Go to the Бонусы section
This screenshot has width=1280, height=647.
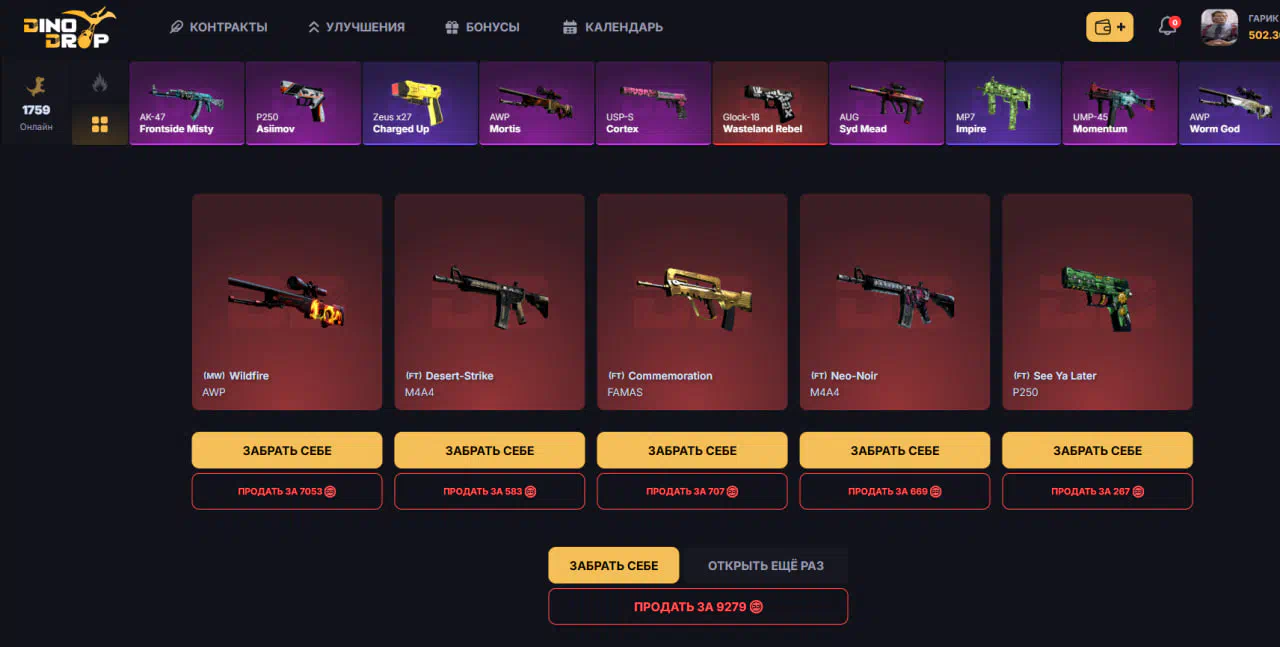(x=482, y=27)
